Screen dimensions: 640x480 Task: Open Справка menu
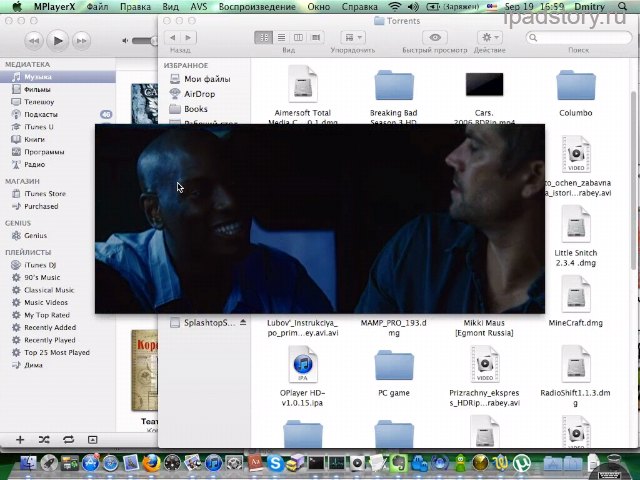coord(360,7)
